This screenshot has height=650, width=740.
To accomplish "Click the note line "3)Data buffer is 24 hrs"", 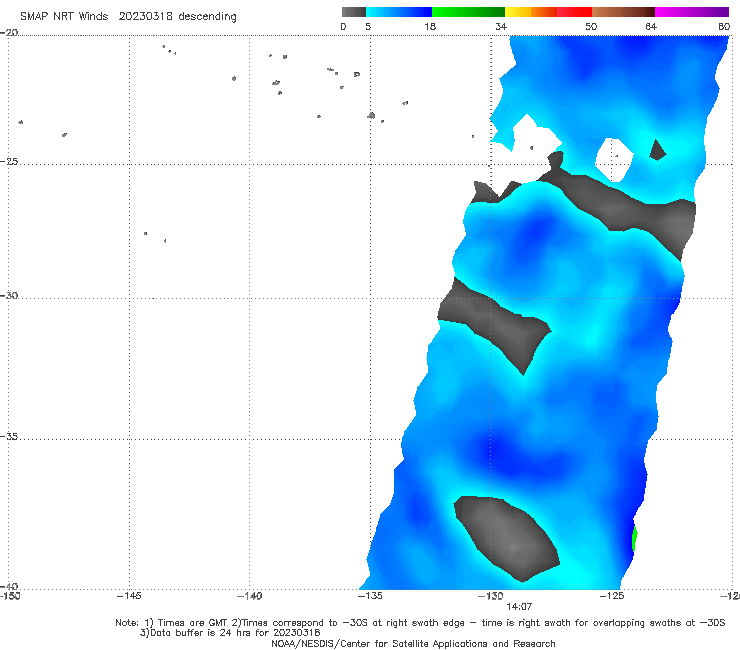I will (230, 633).
